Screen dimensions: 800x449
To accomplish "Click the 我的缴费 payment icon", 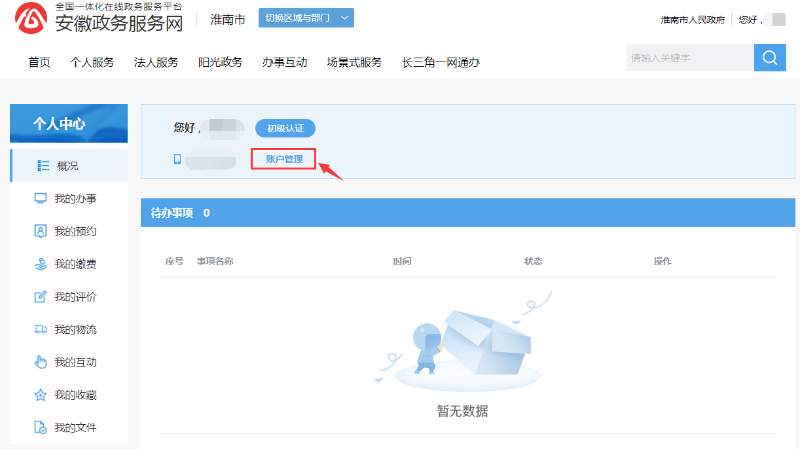I will [41, 264].
